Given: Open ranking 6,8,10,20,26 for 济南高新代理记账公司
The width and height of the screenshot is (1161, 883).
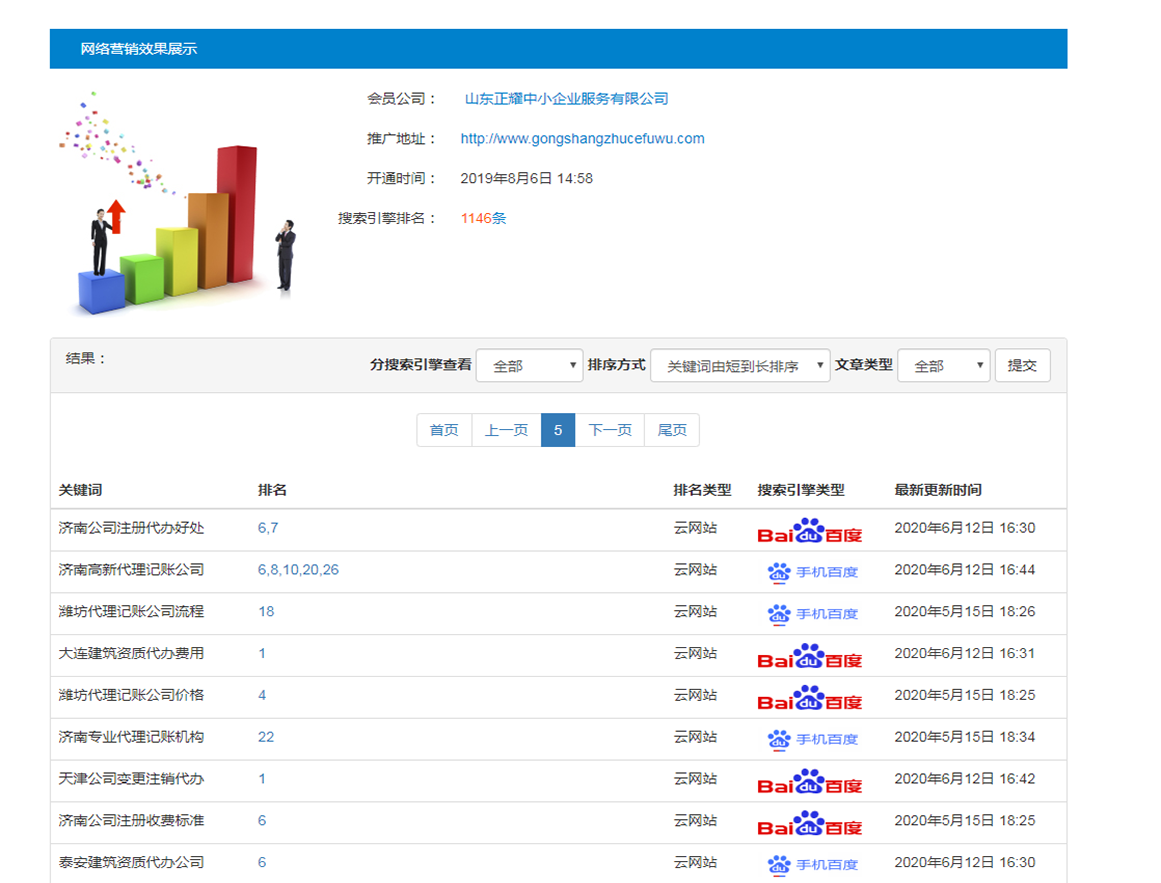Looking at the screenshot, I should [298, 570].
